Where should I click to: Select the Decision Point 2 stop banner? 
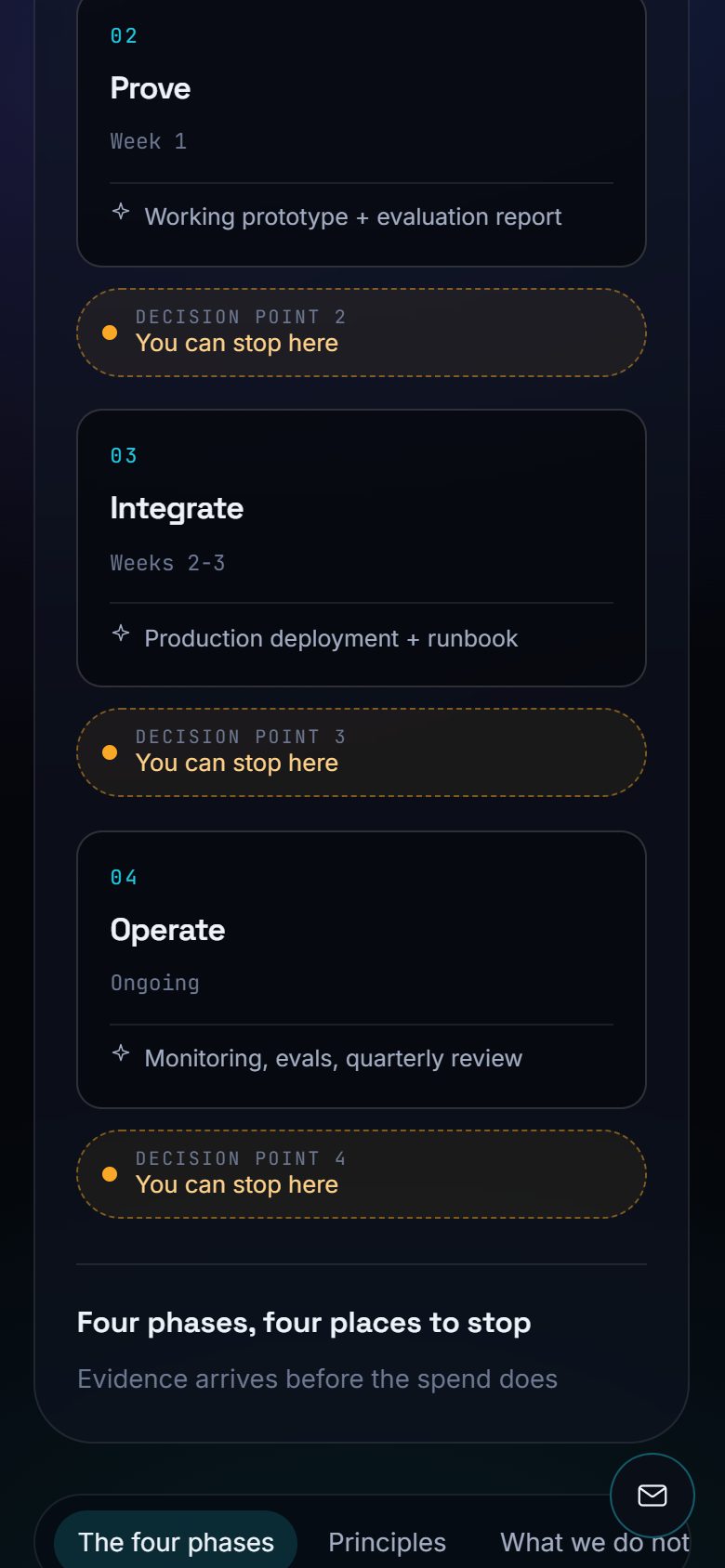tap(362, 333)
